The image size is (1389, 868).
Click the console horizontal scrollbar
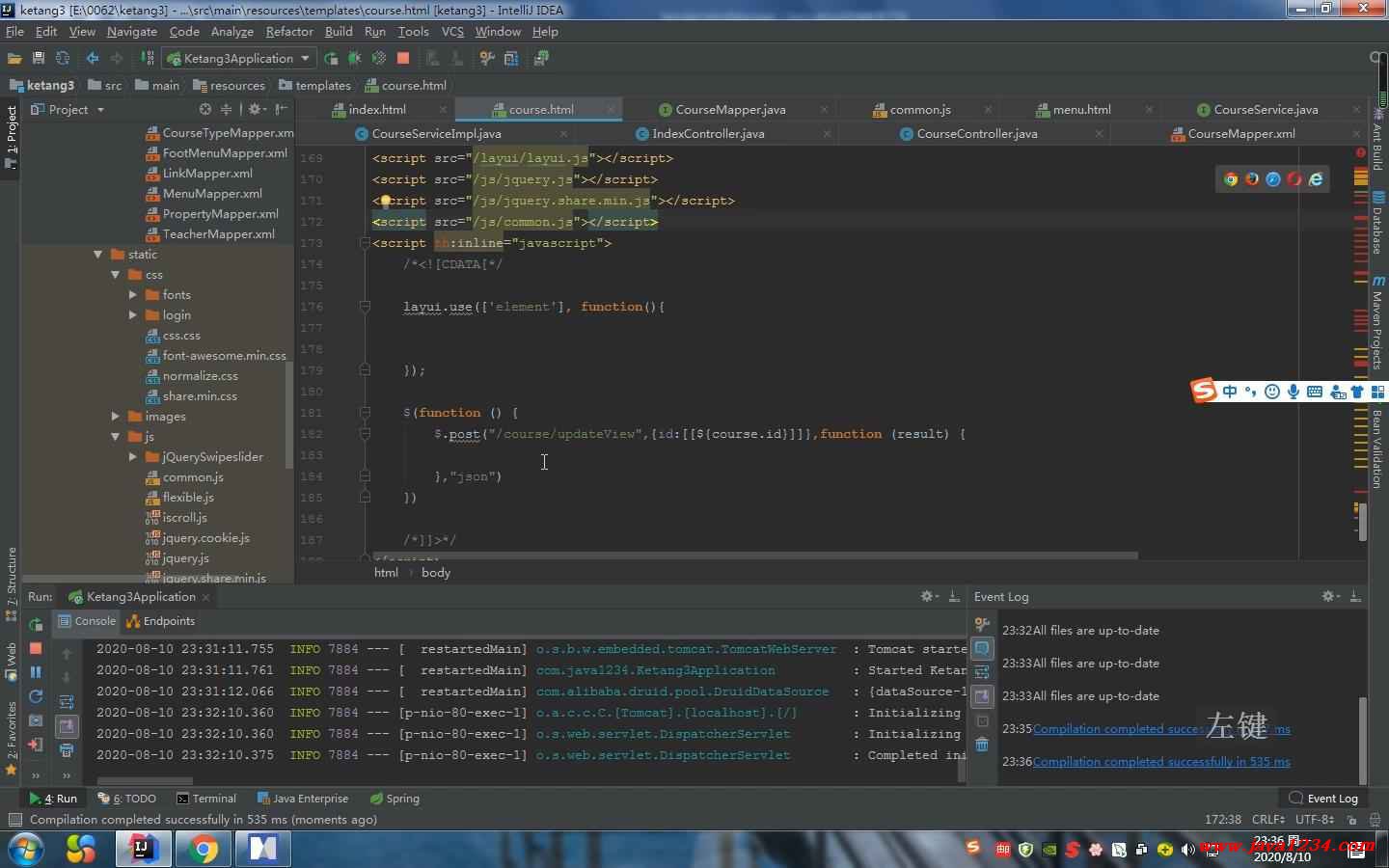coord(145,780)
